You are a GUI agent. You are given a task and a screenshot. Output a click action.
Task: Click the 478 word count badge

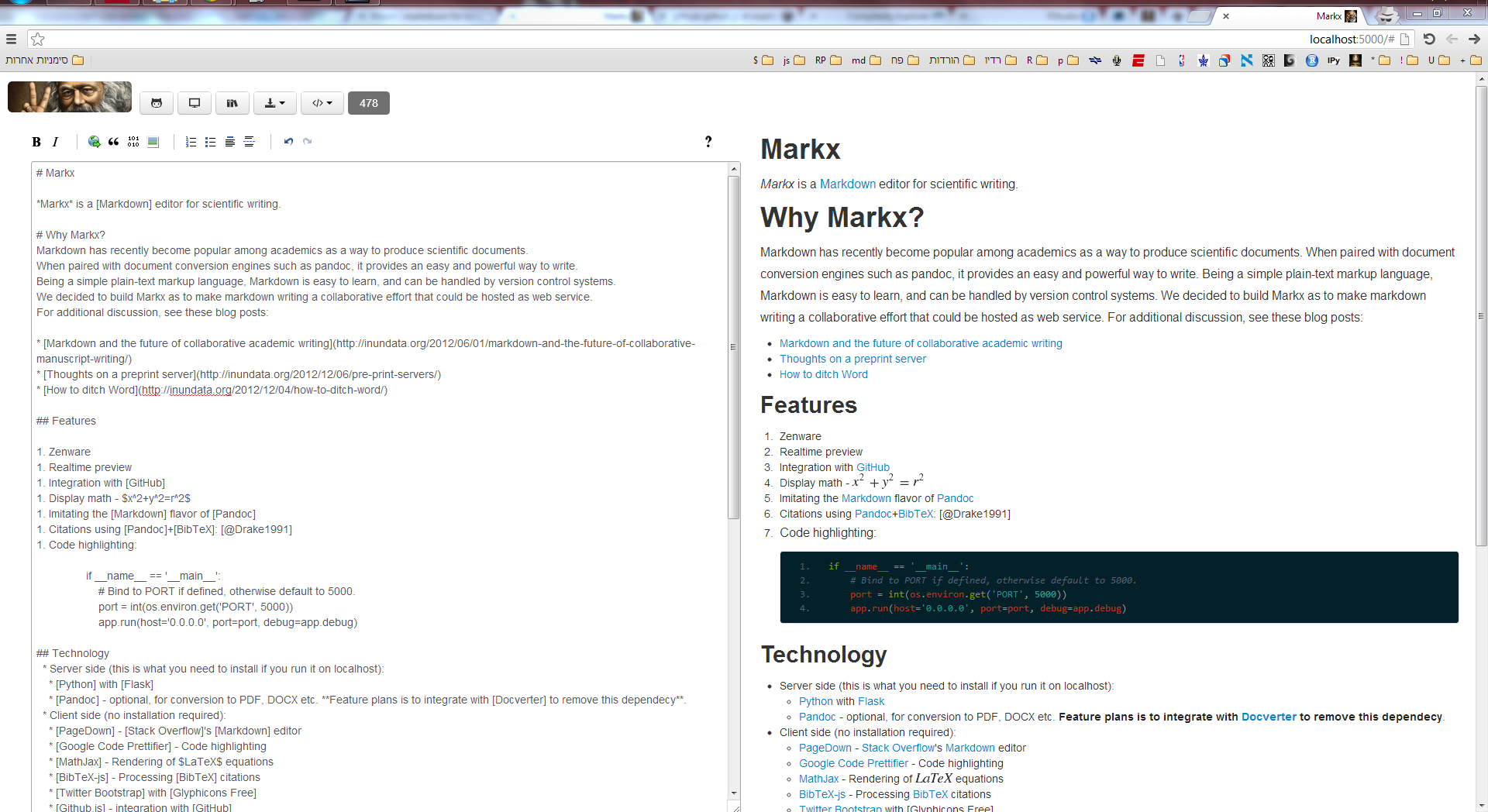[369, 103]
